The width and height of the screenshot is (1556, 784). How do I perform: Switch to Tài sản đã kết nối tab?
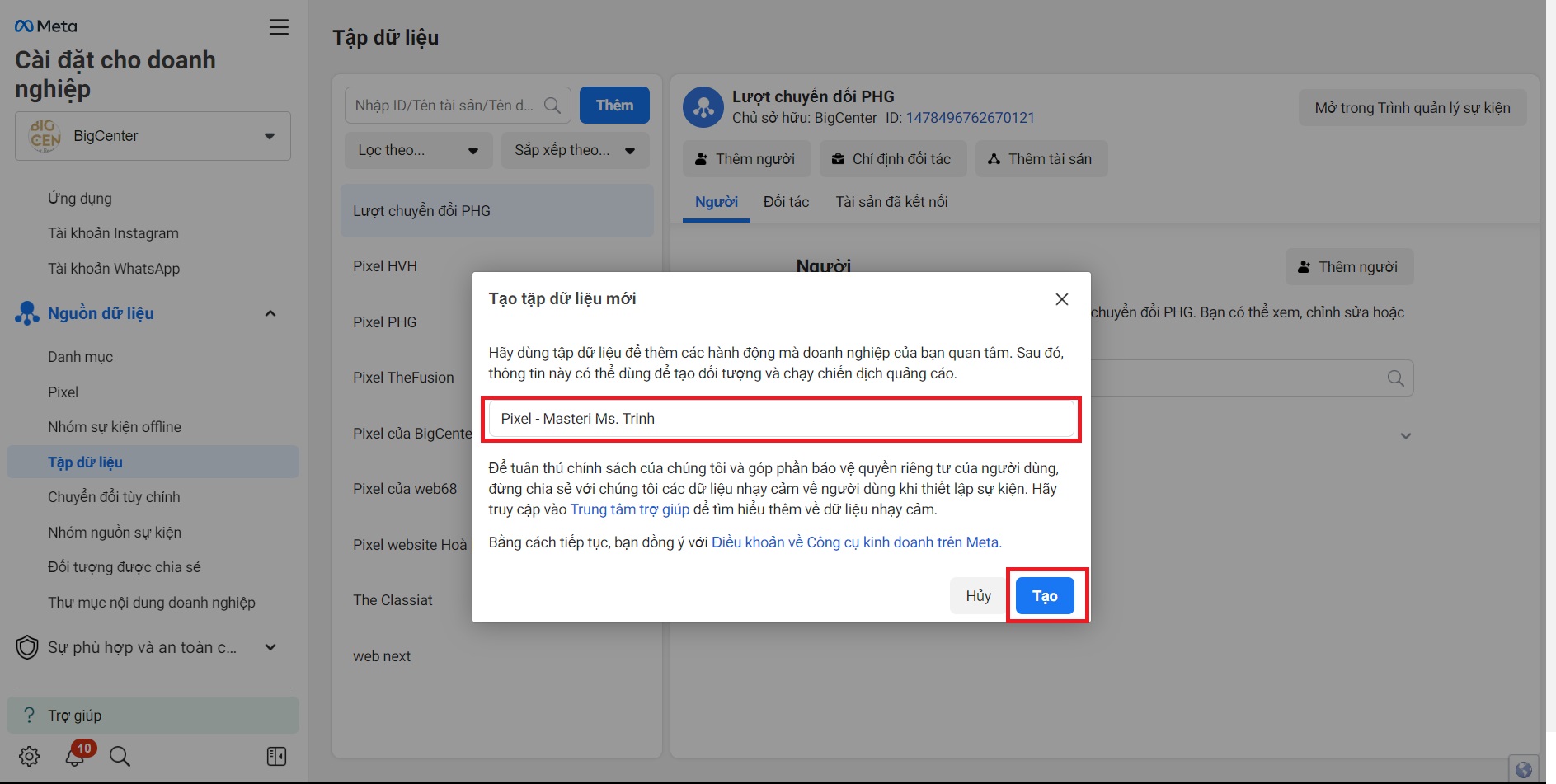point(891,202)
